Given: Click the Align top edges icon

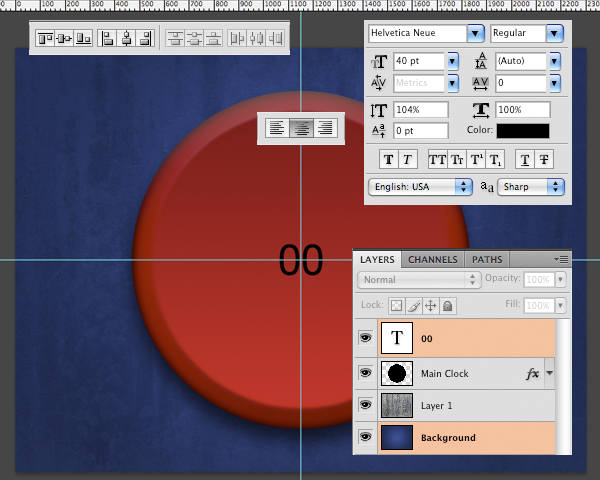Looking at the screenshot, I should [45, 39].
